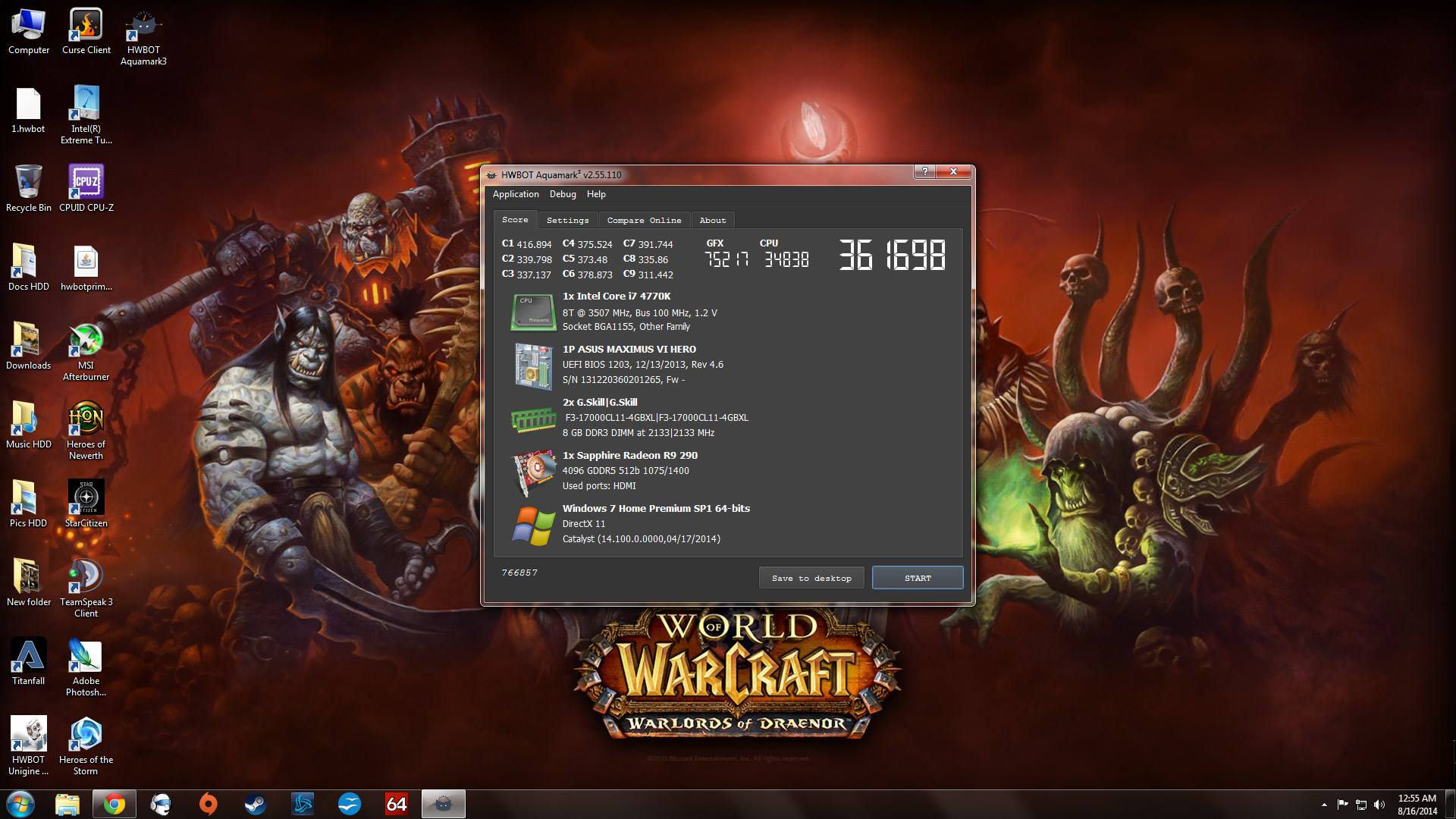Open Steam from taskbar
Image resolution: width=1456 pixels, height=819 pixels.
pos(256,804)
